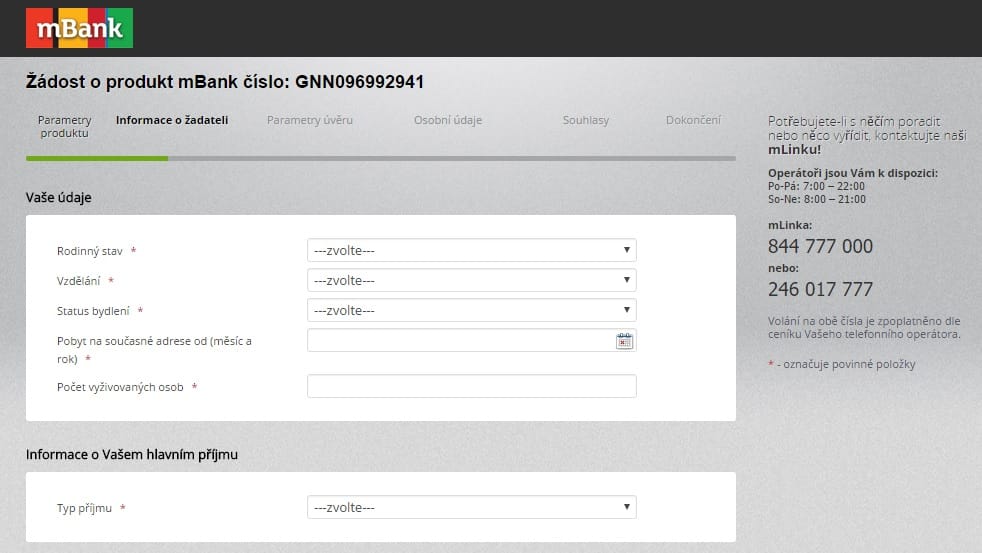The image size is (982, 553).
Task: Open the calendar date picker icon
Action: point(624,341)
